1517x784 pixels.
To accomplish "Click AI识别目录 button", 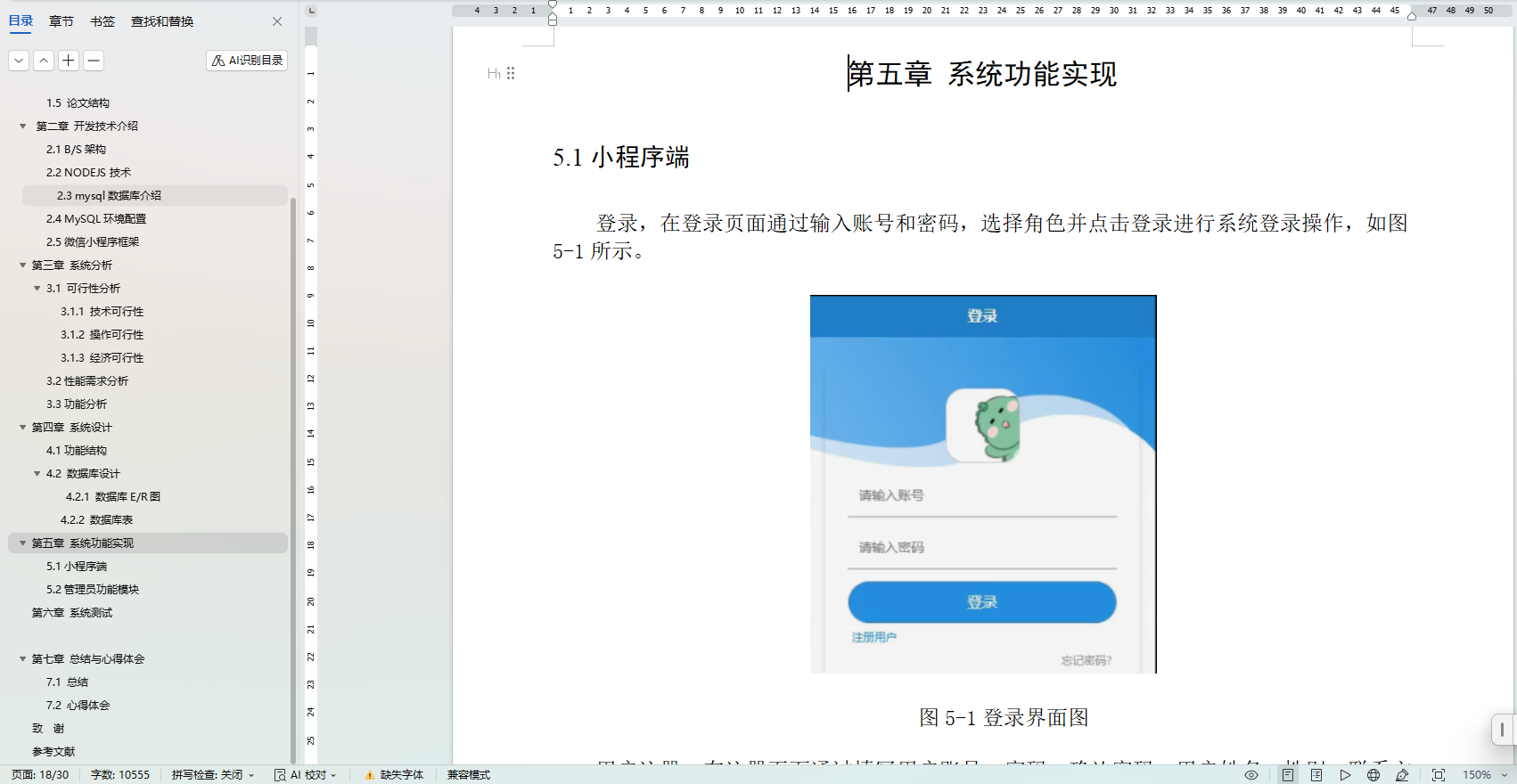I will [247, 61].
